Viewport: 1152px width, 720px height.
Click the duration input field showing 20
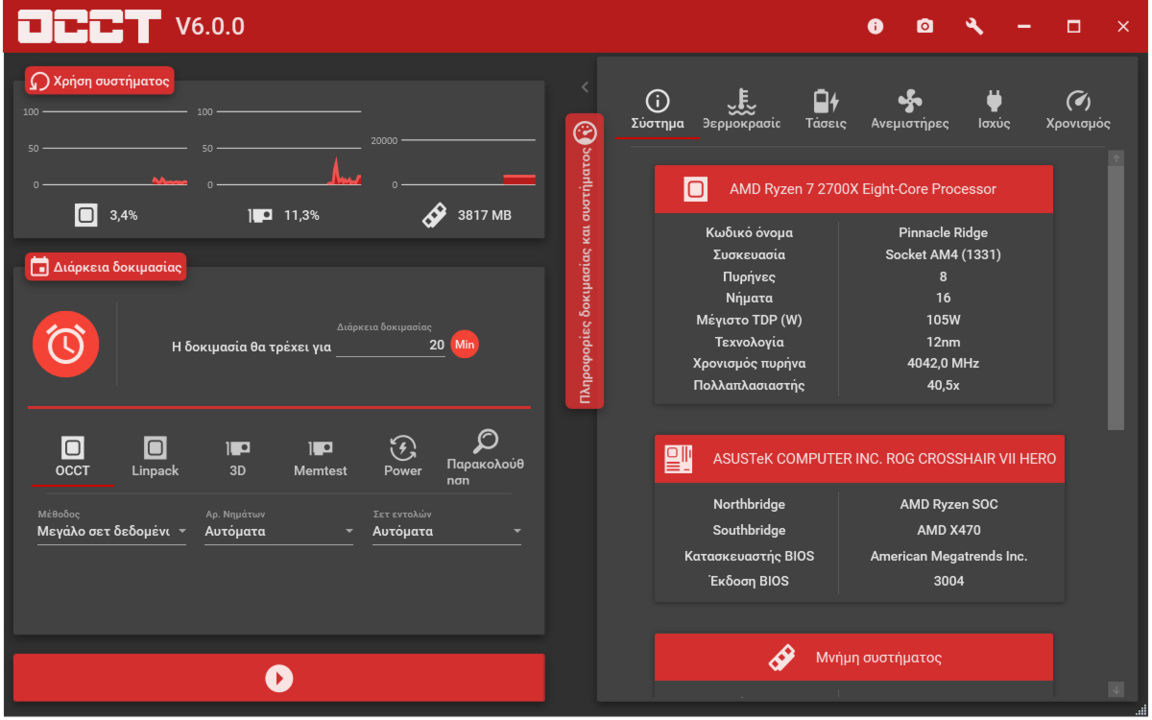pyautogui.click(x=390, y=345)
